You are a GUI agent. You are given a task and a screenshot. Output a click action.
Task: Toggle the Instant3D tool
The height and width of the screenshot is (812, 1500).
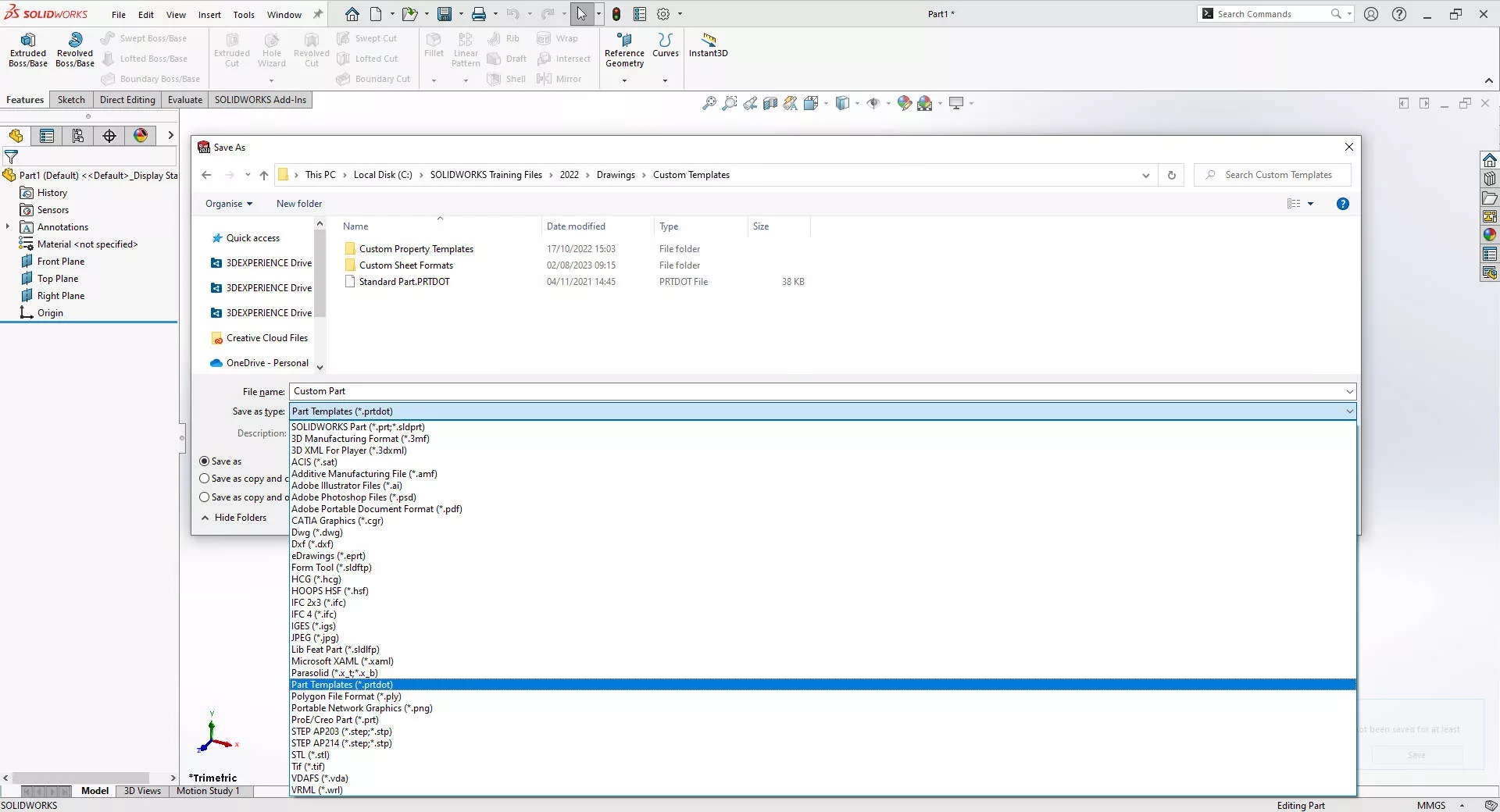click(x=708, y=41)
